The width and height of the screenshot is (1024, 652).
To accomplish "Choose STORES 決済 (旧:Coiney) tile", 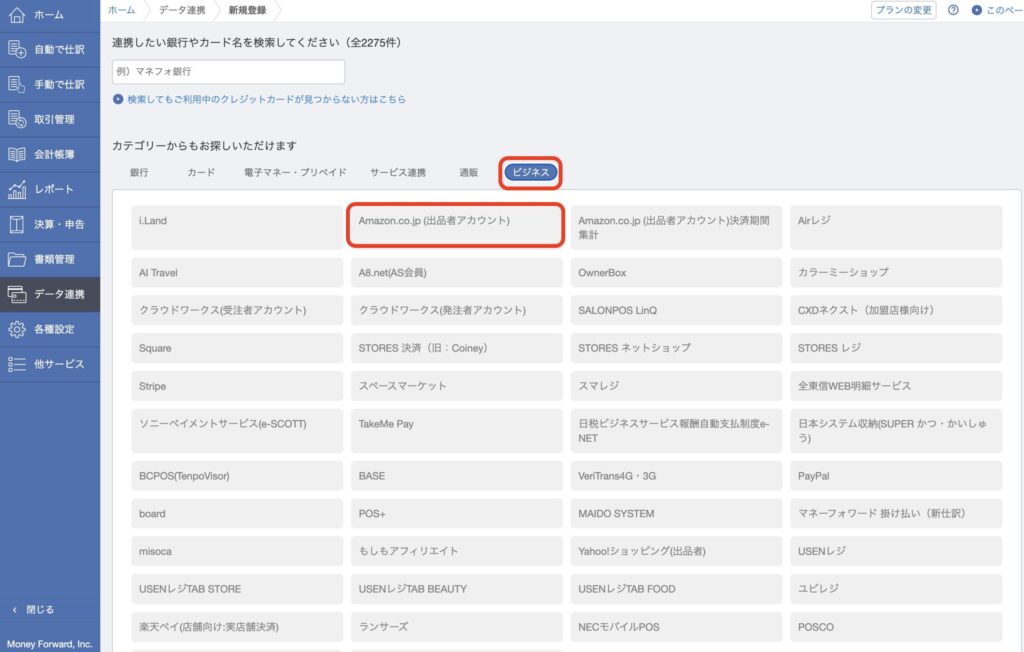I will tap(456, 348).
